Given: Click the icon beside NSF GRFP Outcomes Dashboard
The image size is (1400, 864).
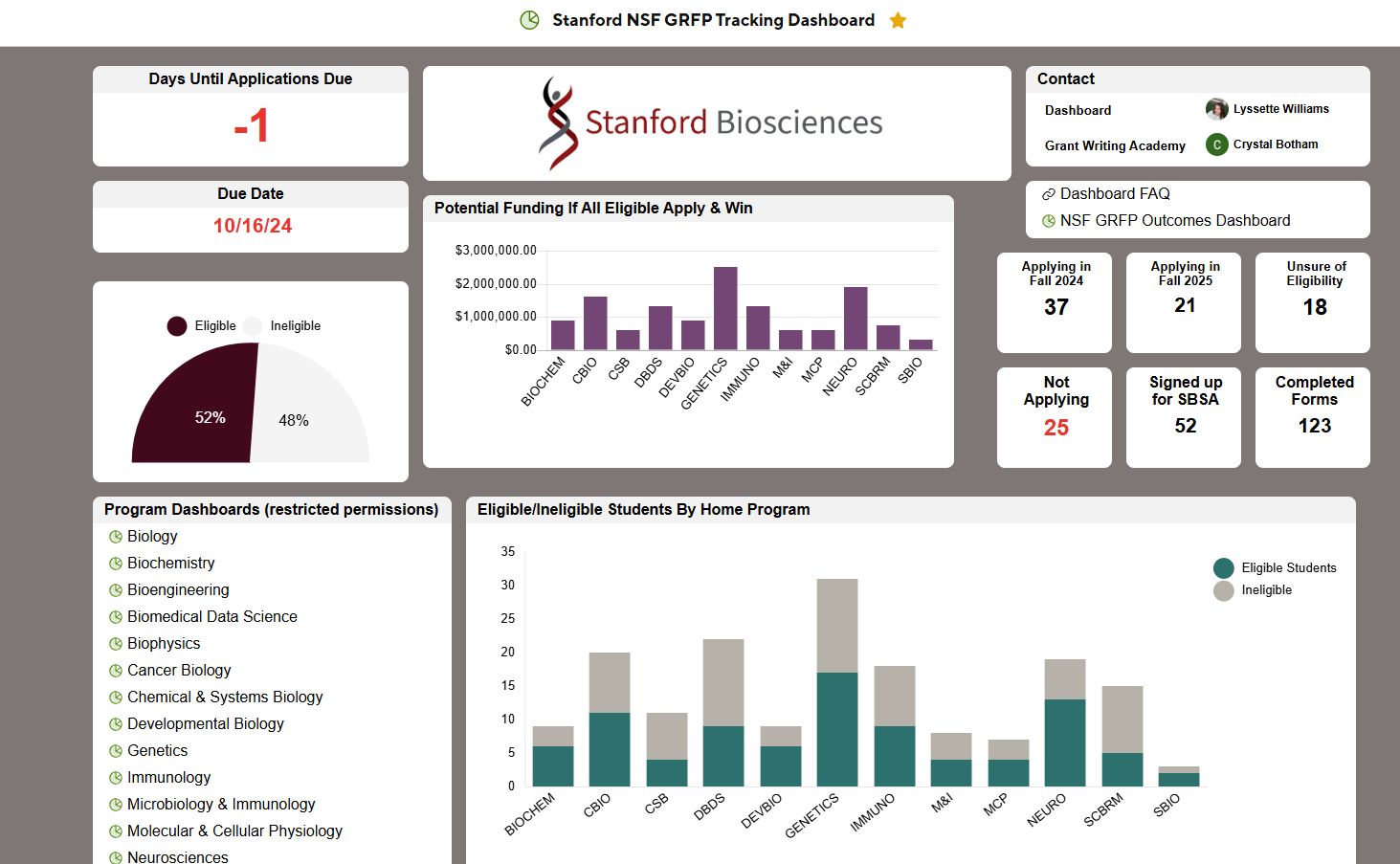Looking at the screenshot, I should tap(1049, 221).
